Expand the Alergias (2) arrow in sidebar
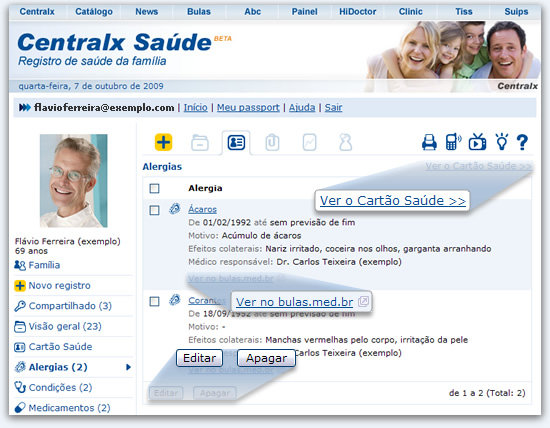Viewport: 550px width, 428px height. click(x=128, y=367)
